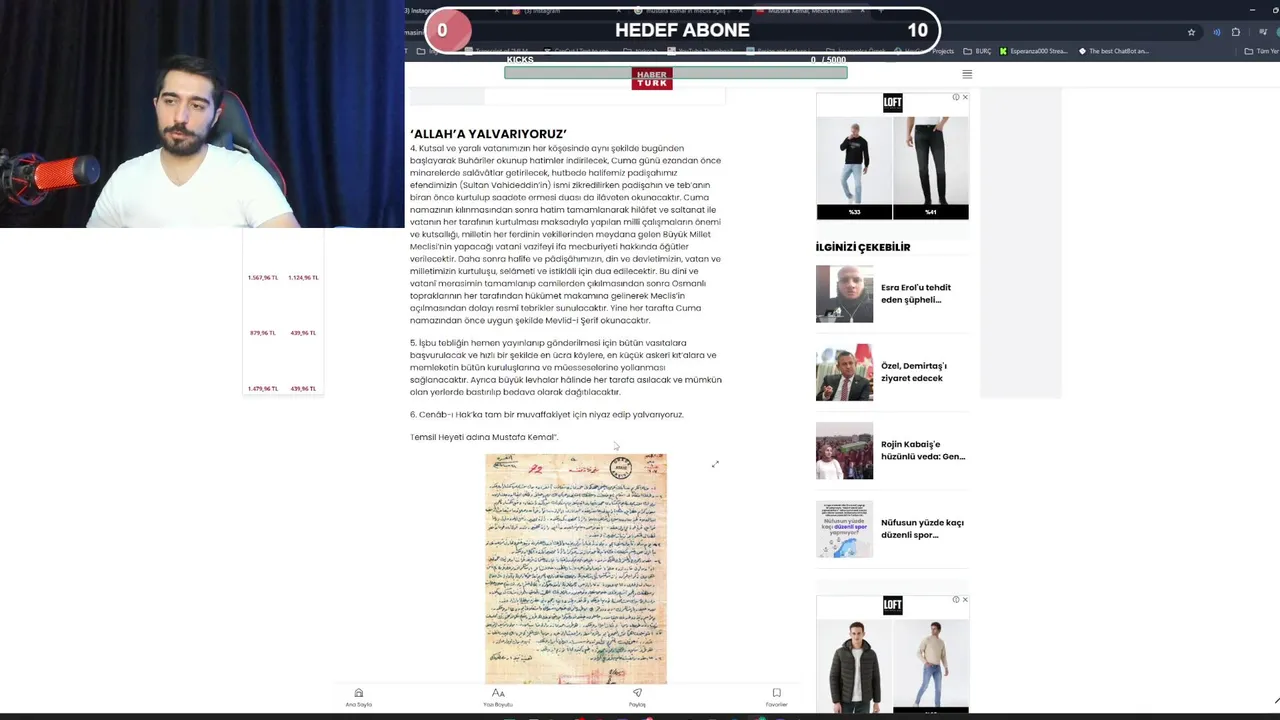Screen dimensions: 1280x720
Task: Open the 'Esra Erol'u tehdit eden şüpheli' story
Action: pos(916,294)
